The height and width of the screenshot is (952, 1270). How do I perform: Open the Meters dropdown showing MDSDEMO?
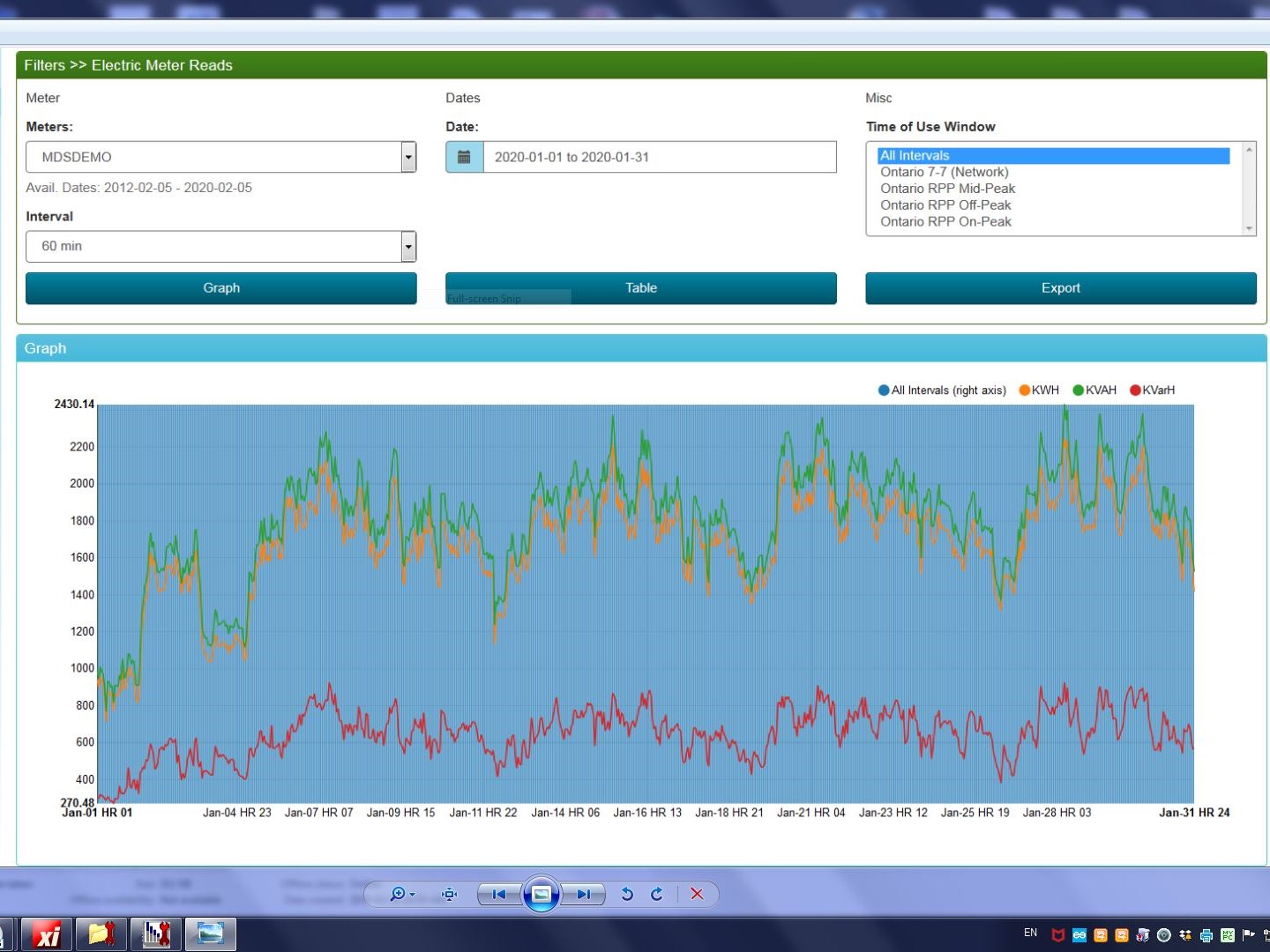[x=221, y=157]
